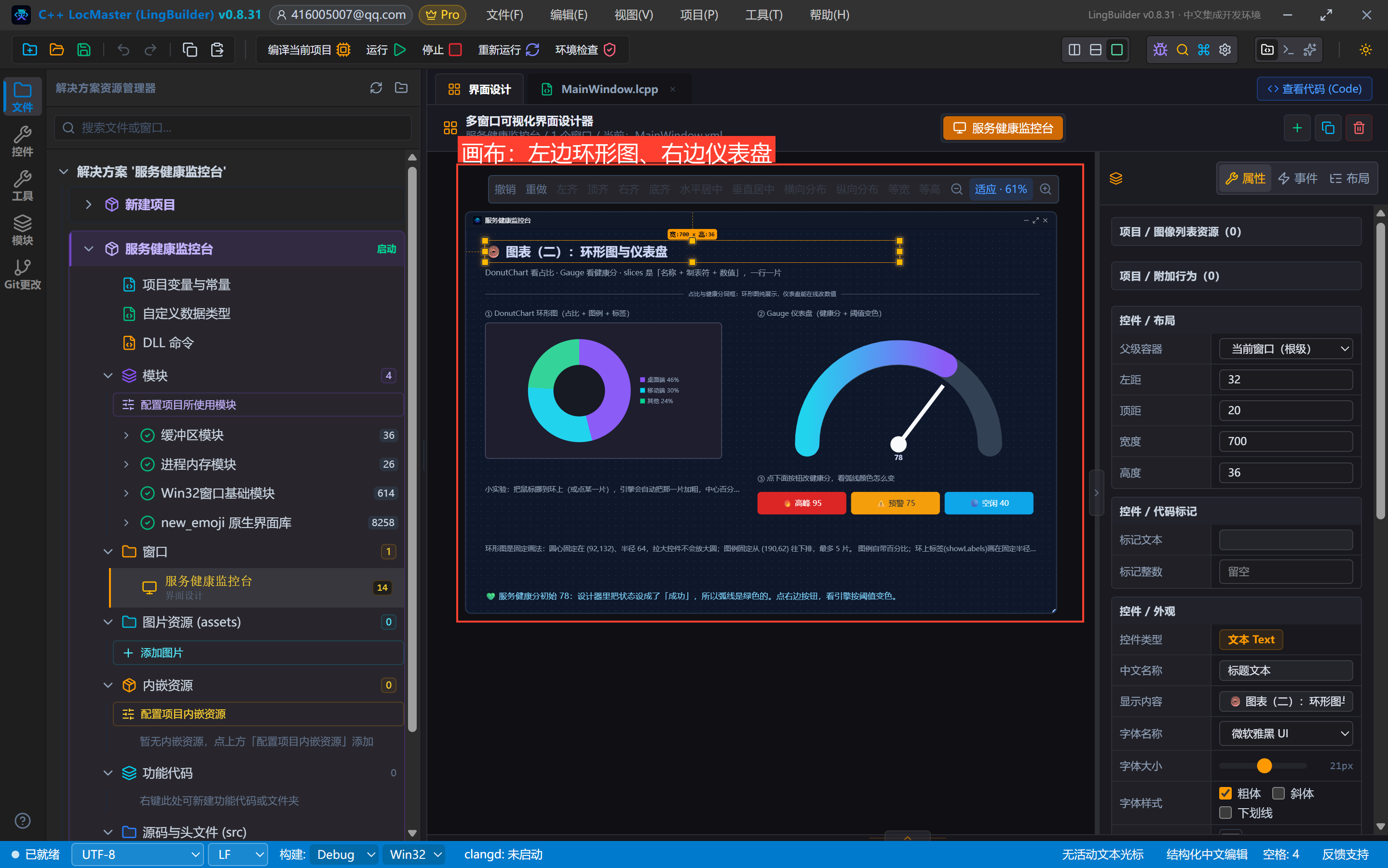
Task: Select the vertical split layout toggle
Action: pos(1074,50)
